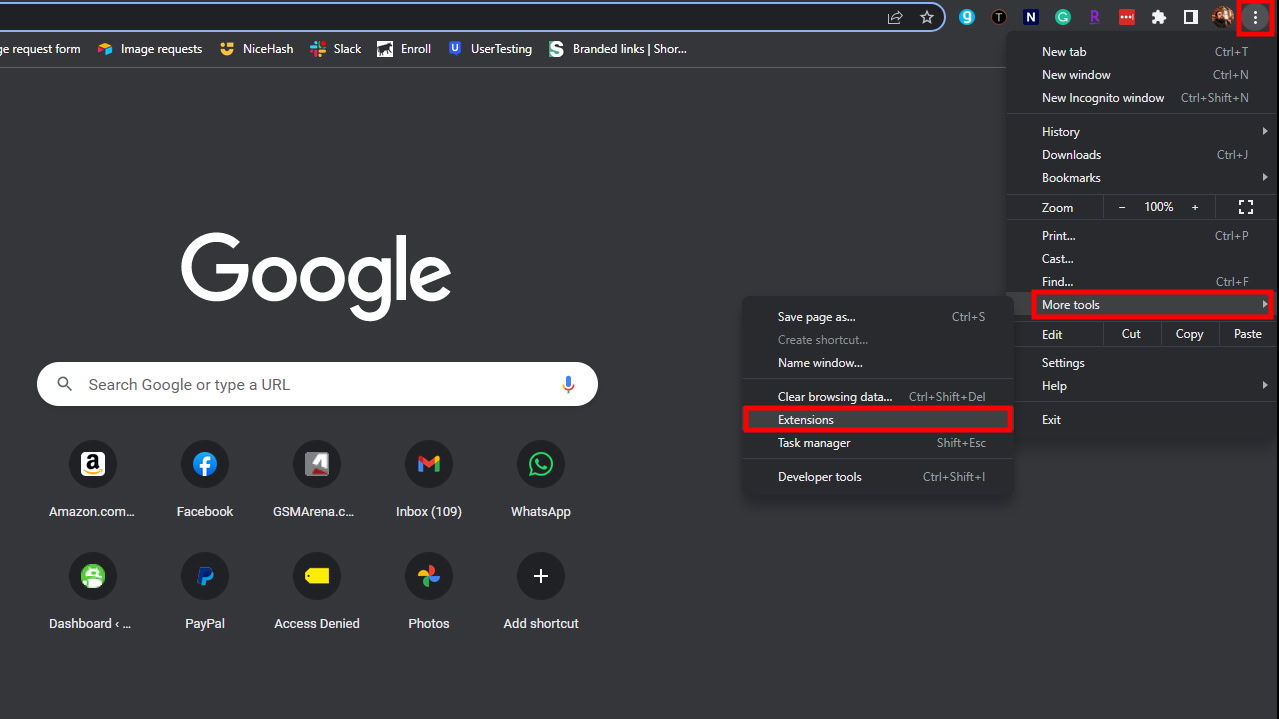This screenshot has height=719, width=1279.
Task: Open the Access Denied shortcut tile
Action: pos(317,592)
